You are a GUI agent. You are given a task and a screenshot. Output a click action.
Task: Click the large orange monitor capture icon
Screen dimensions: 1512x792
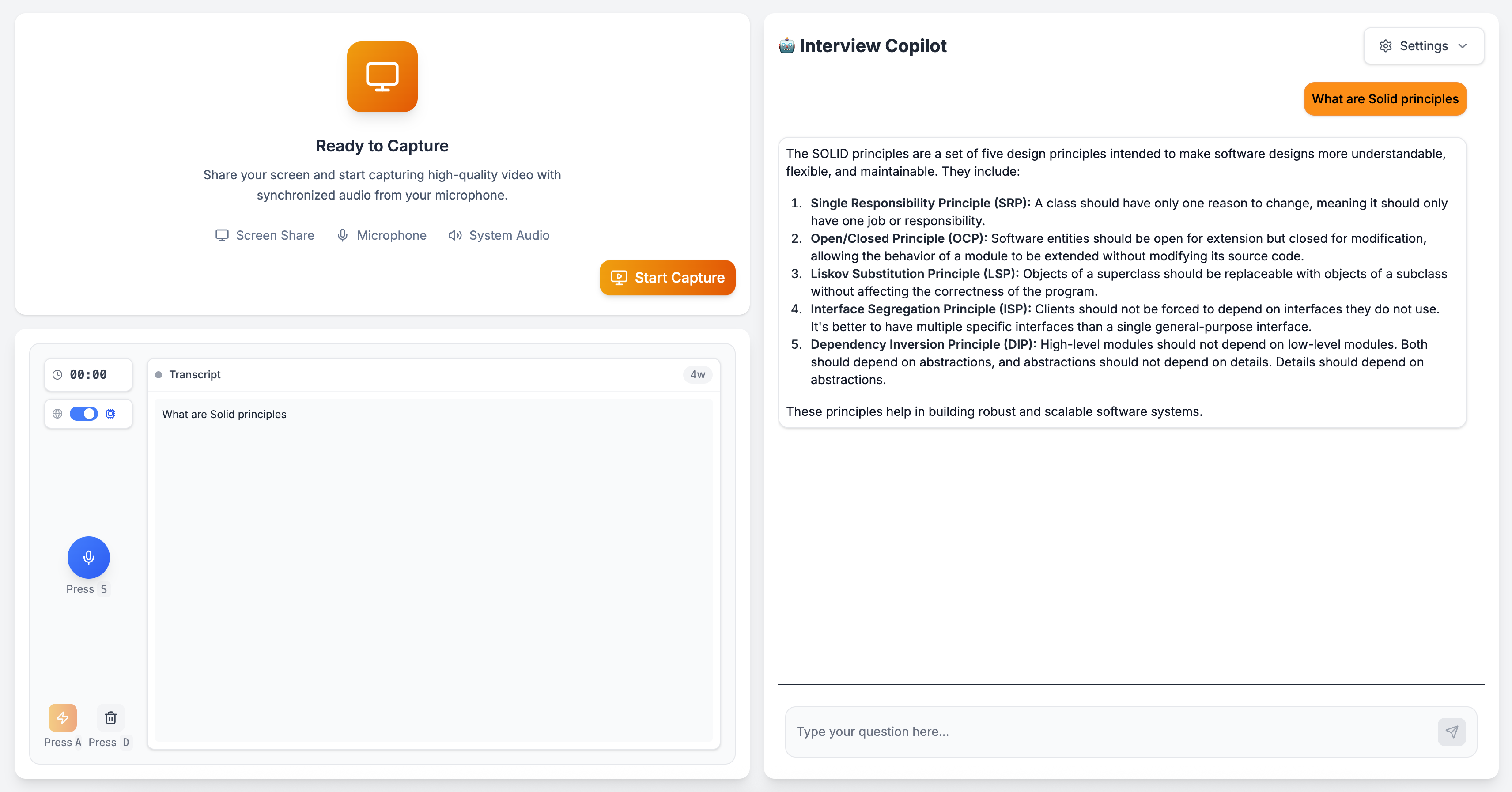pyautogui.click(x=382, y=77)
